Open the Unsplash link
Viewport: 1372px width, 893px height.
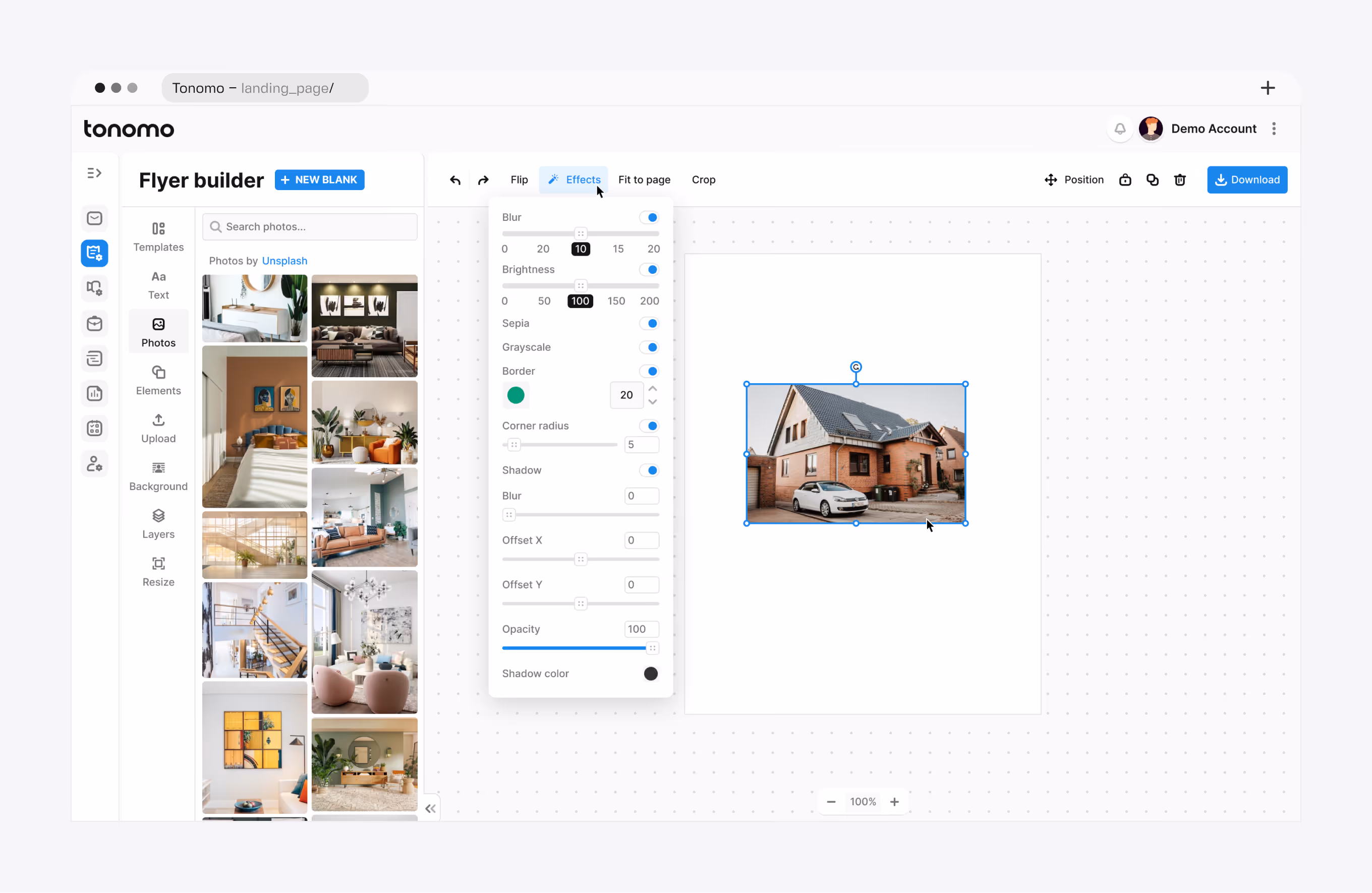[284, 261]
